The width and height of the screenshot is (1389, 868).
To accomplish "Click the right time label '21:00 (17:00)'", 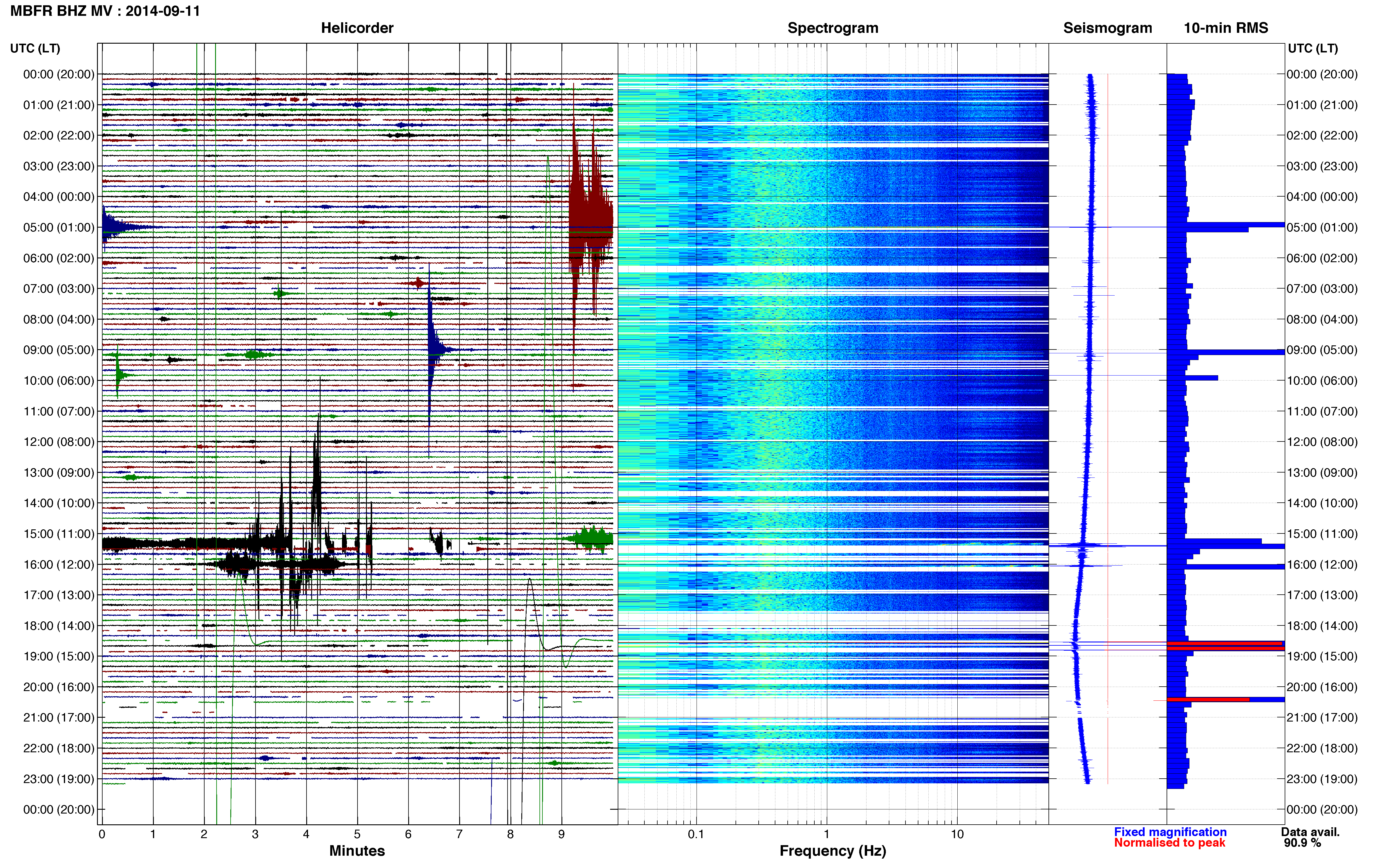I will pyautogui.click(x=1322, y=718).
